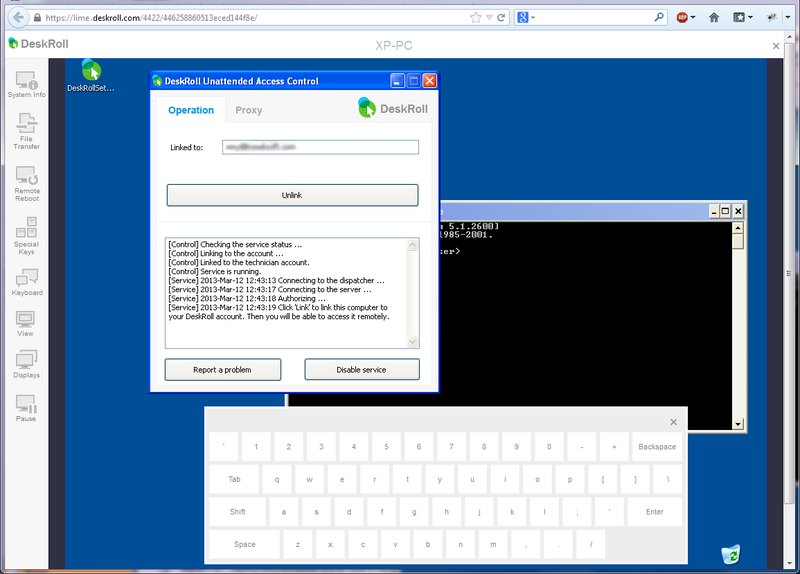Tap the m key on virtual keyboard
Viewport: 800px width, 574px height.
(493, 544)
